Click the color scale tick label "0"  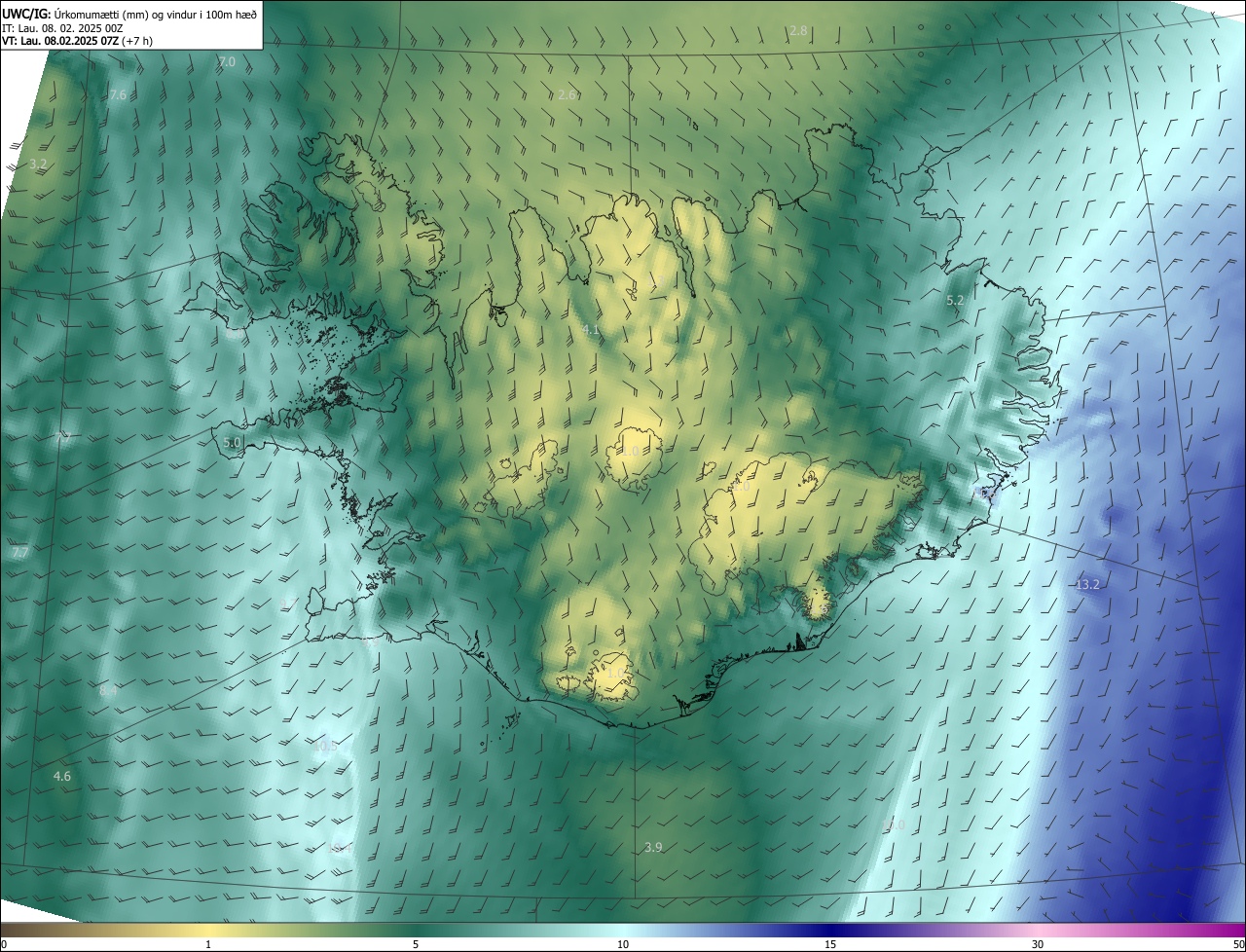click(x=3, y=945)
